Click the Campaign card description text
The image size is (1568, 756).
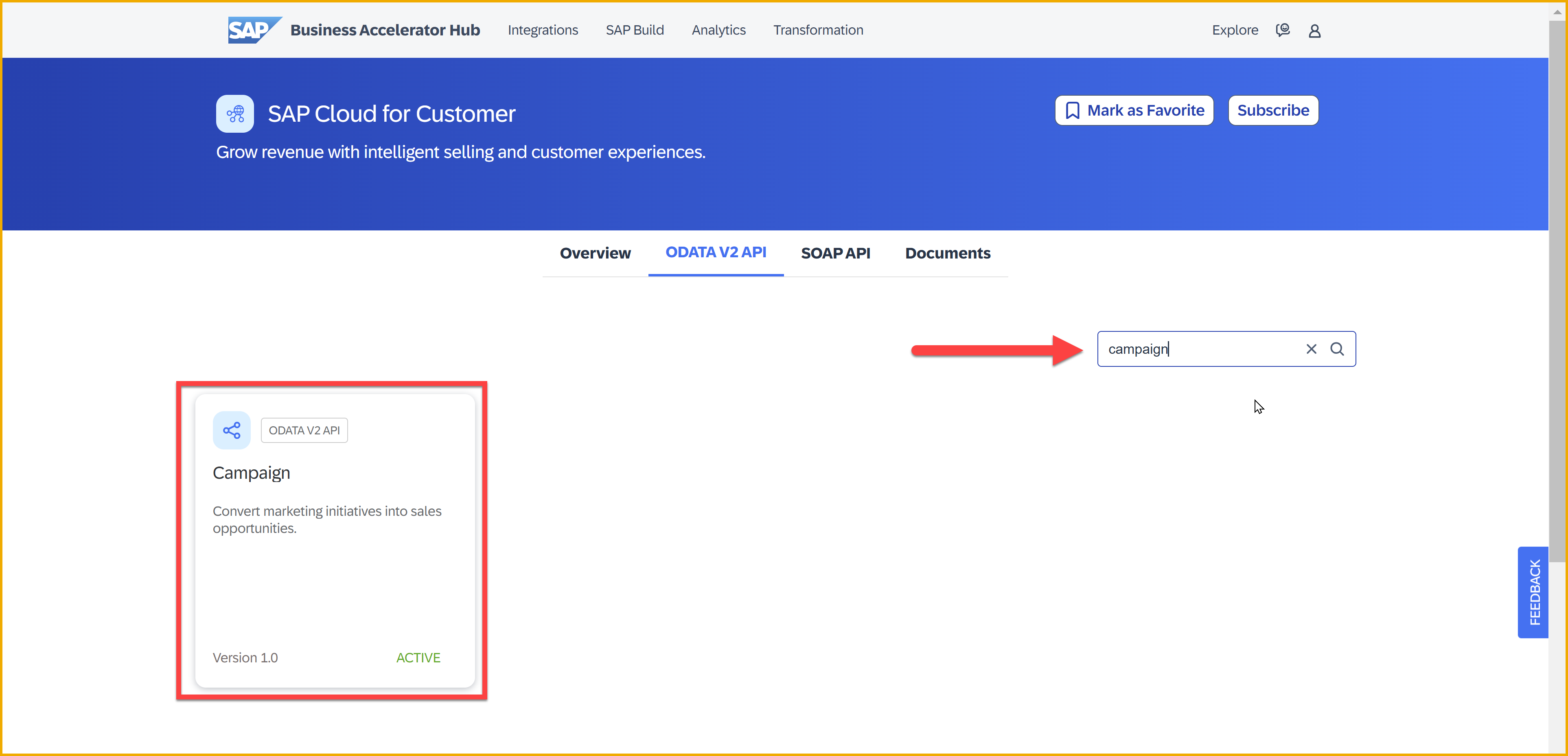pos(327,520)
